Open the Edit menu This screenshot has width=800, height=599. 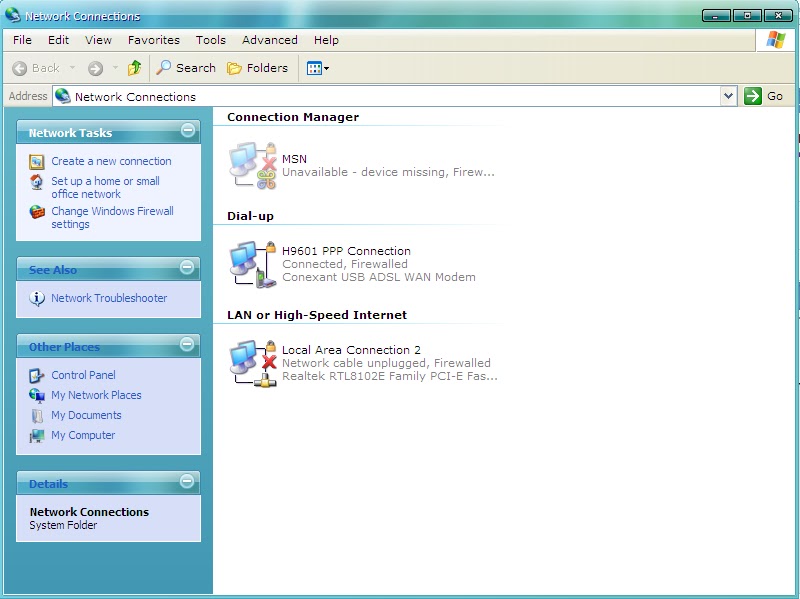tap(58, 40)
